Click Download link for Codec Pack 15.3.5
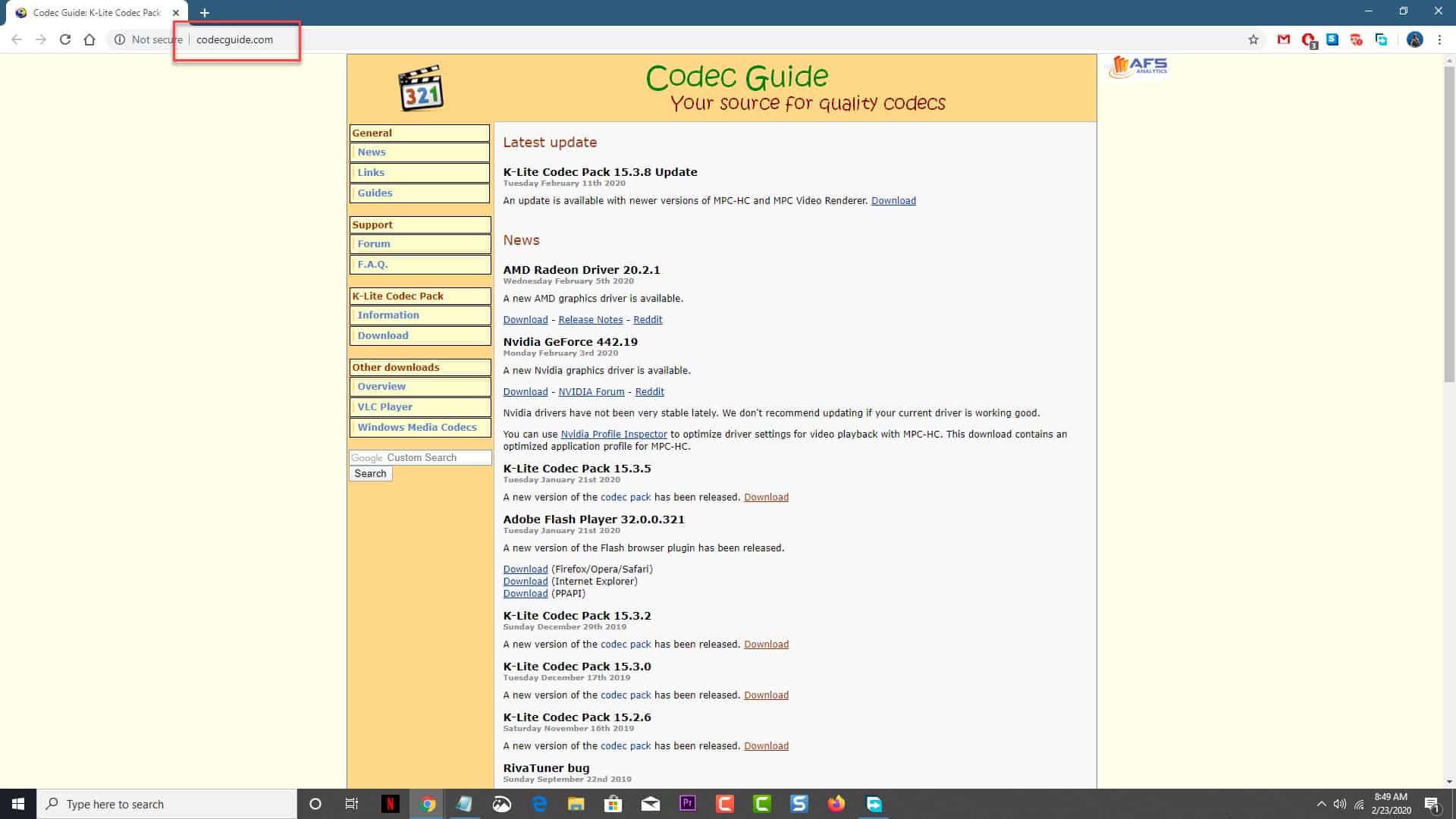 click(766, 497)
